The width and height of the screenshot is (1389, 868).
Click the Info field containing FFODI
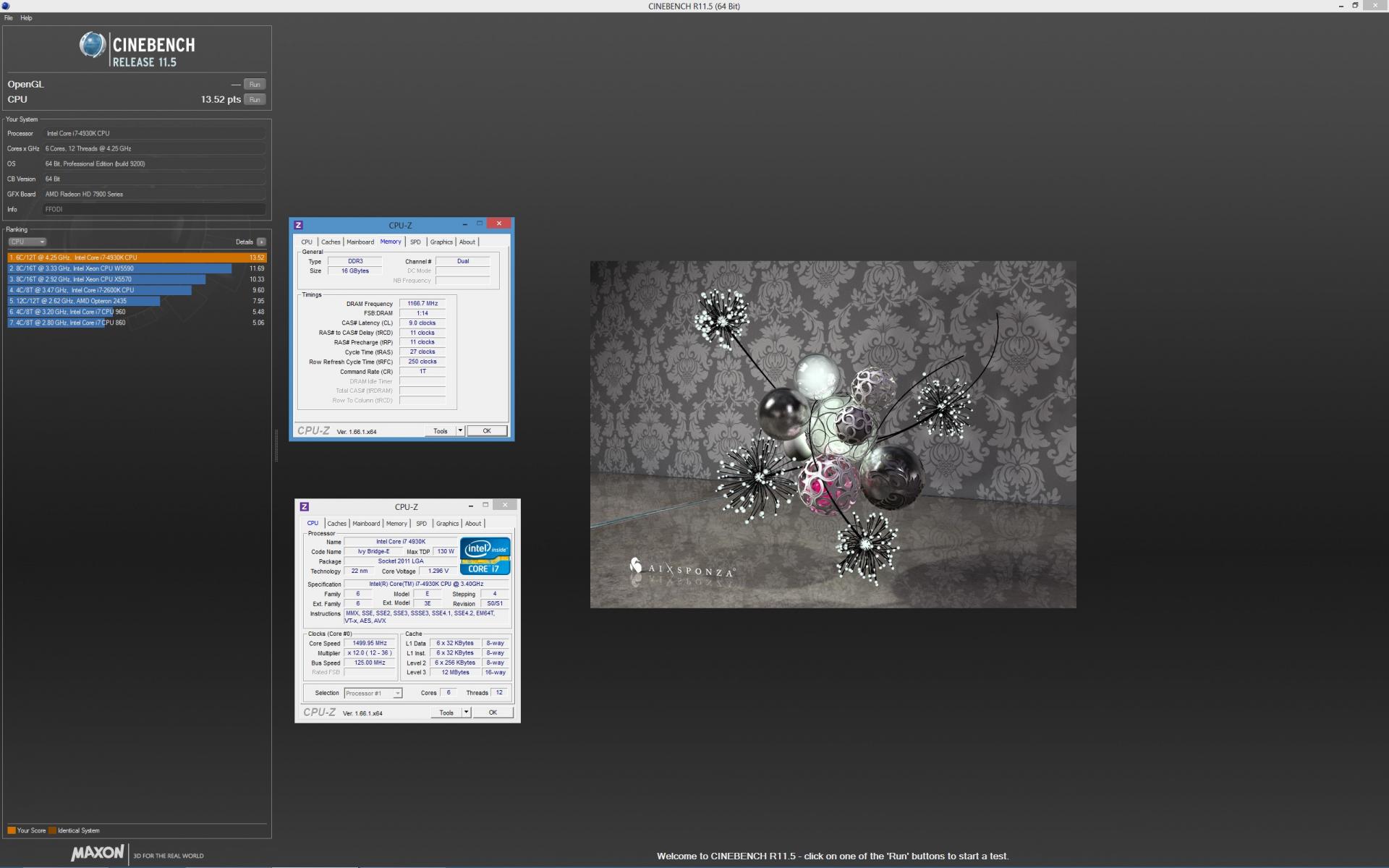(x=154, y=210)
